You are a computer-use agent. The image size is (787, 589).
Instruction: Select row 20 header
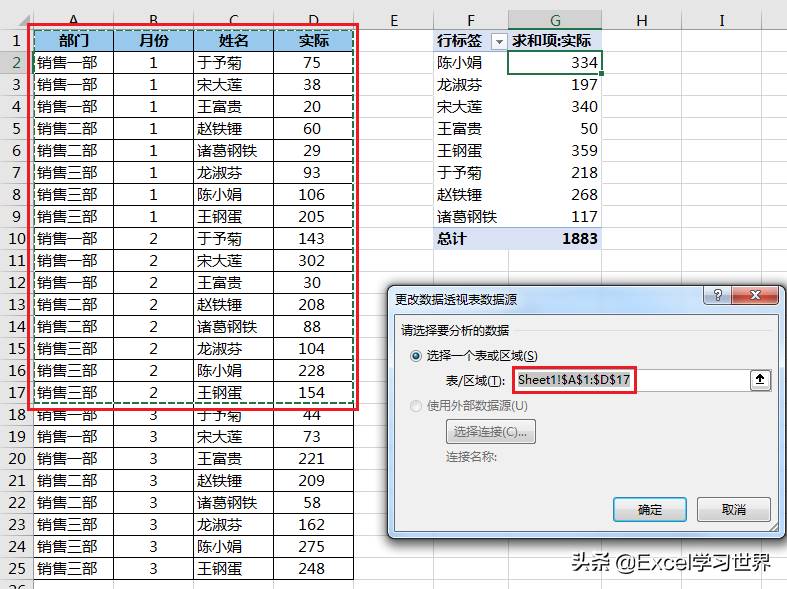click(17, 459)
